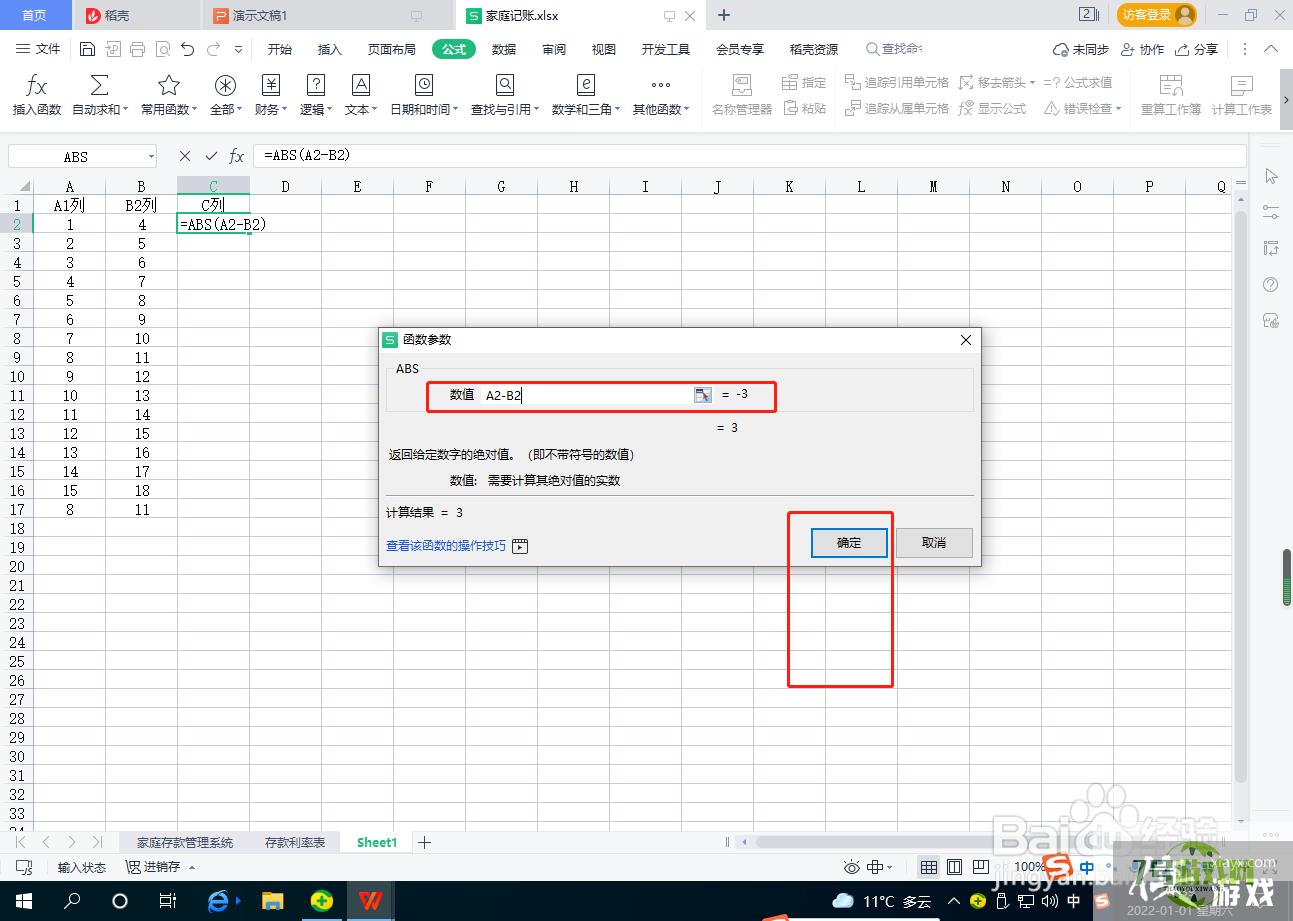The height and width of the screenshot is (921, 1293).
Task: Expand Remove Arrows (移去箭头) dropdown
Action: [1034, 82]
